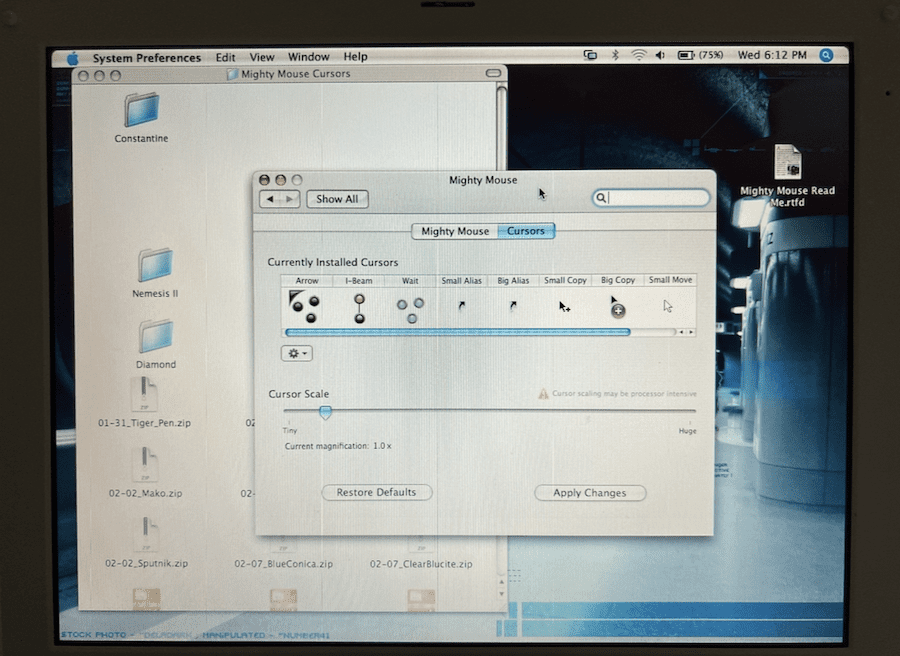Click the Small Move column header
Image resolution: width=900 pixels, height=656 pixels.
coord(670,280)
